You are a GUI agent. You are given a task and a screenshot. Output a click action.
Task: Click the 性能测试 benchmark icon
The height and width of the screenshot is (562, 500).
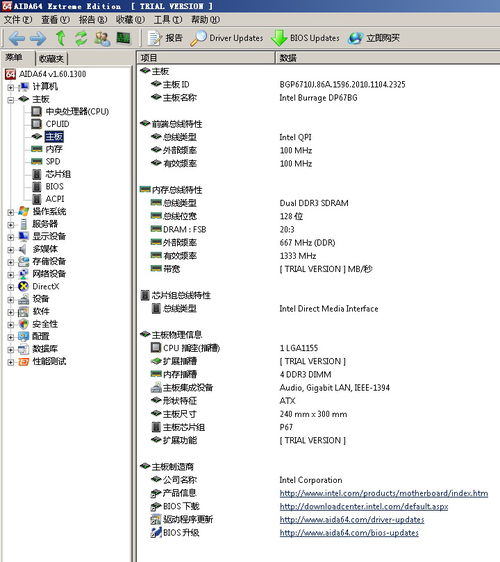pyautogui.click(x=24, y=362)
